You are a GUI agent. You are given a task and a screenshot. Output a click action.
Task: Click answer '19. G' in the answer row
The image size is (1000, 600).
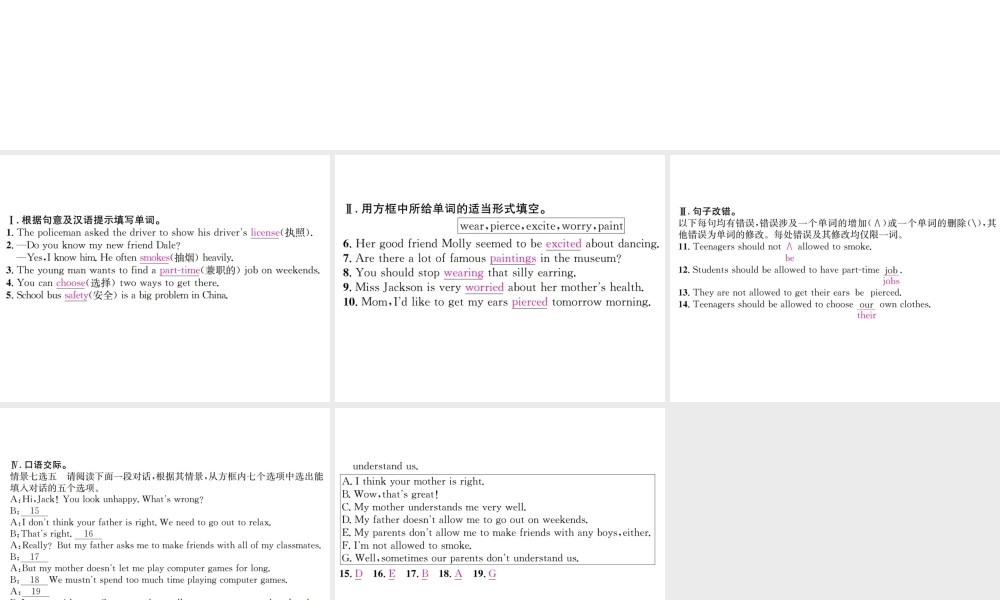pos(485,574)
